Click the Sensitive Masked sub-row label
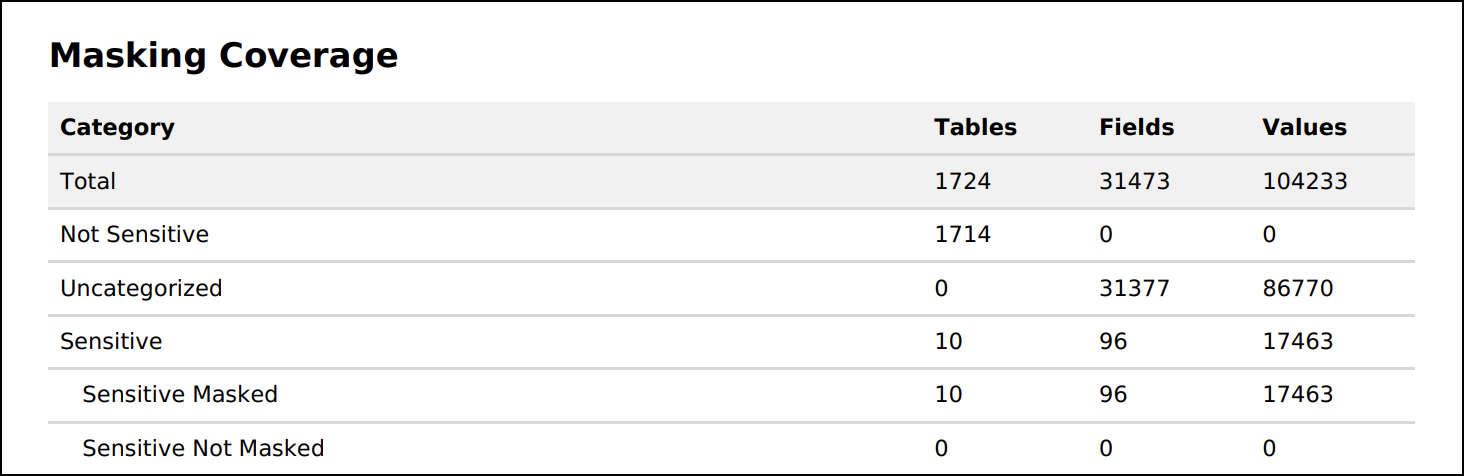Screen dimensions: 1464x476 (x=180, y=395)
